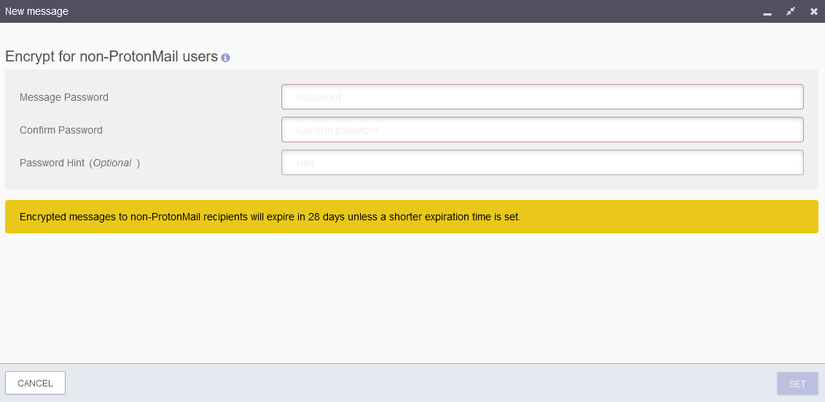Click the "Password Hint (Optional)" label
Viewport: 825px width, 402px height.
(79, 163)
